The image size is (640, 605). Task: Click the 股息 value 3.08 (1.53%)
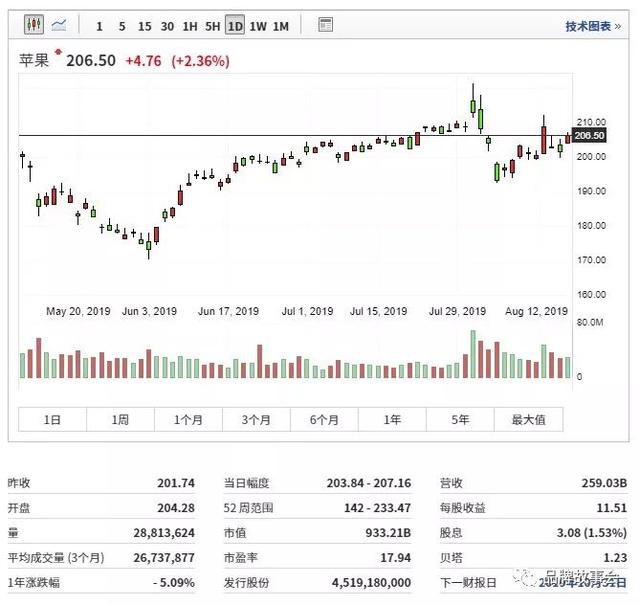coord(592,533)
